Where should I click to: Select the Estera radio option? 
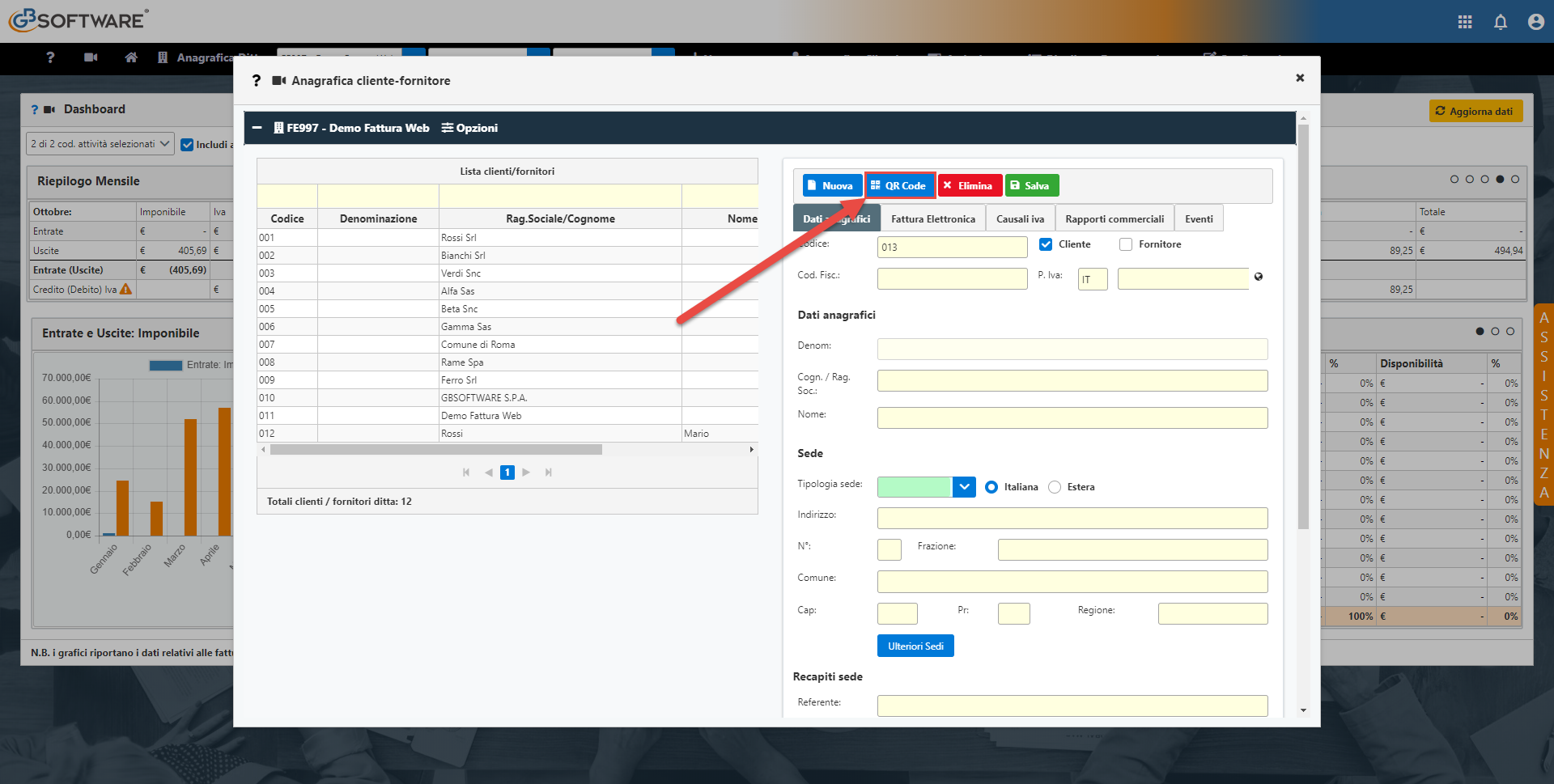1055,487
